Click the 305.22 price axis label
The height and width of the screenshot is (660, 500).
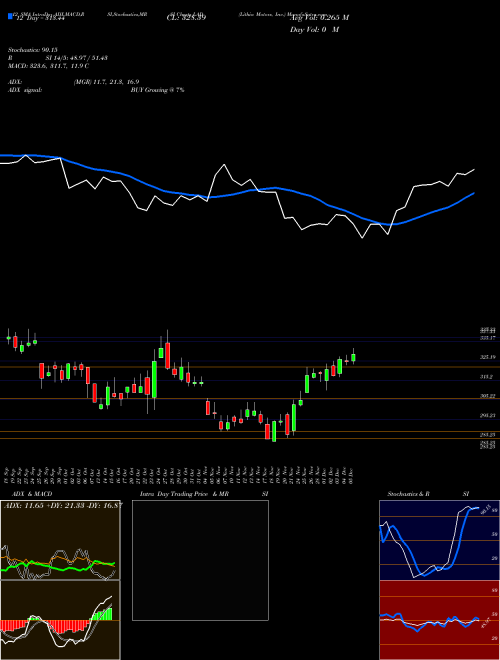click(x=488, y=396)
